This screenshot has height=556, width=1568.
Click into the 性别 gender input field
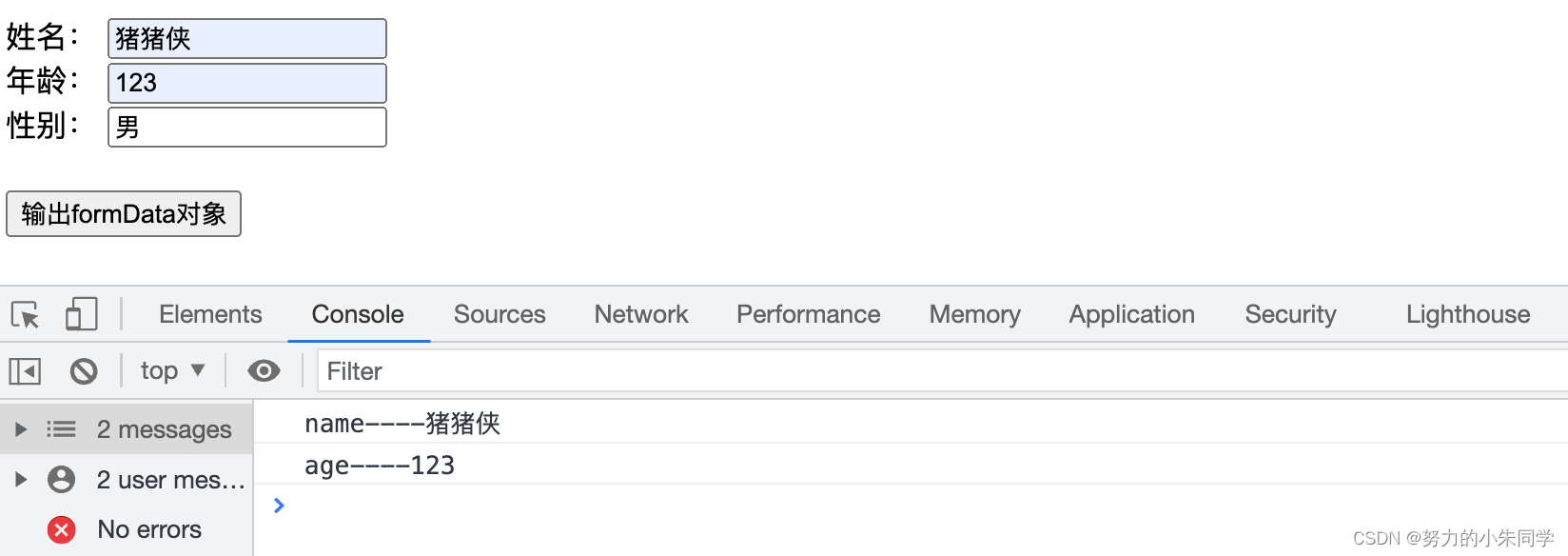[x=247, y=128]
